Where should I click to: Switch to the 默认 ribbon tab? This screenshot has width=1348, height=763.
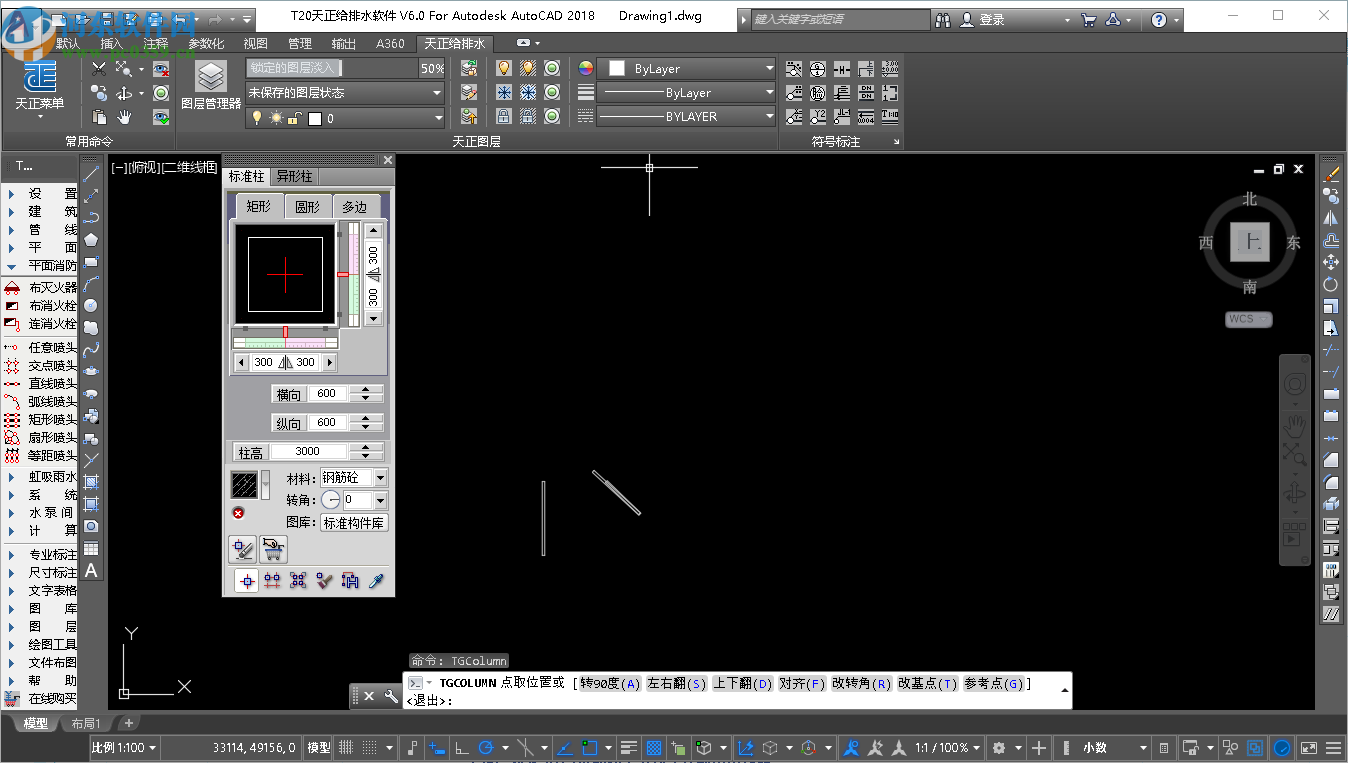pos(68,43)
